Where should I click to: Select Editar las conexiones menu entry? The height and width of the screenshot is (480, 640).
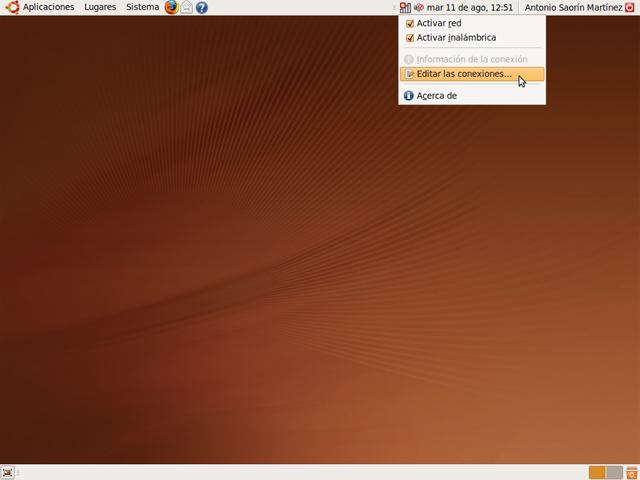tap(464, 74)
